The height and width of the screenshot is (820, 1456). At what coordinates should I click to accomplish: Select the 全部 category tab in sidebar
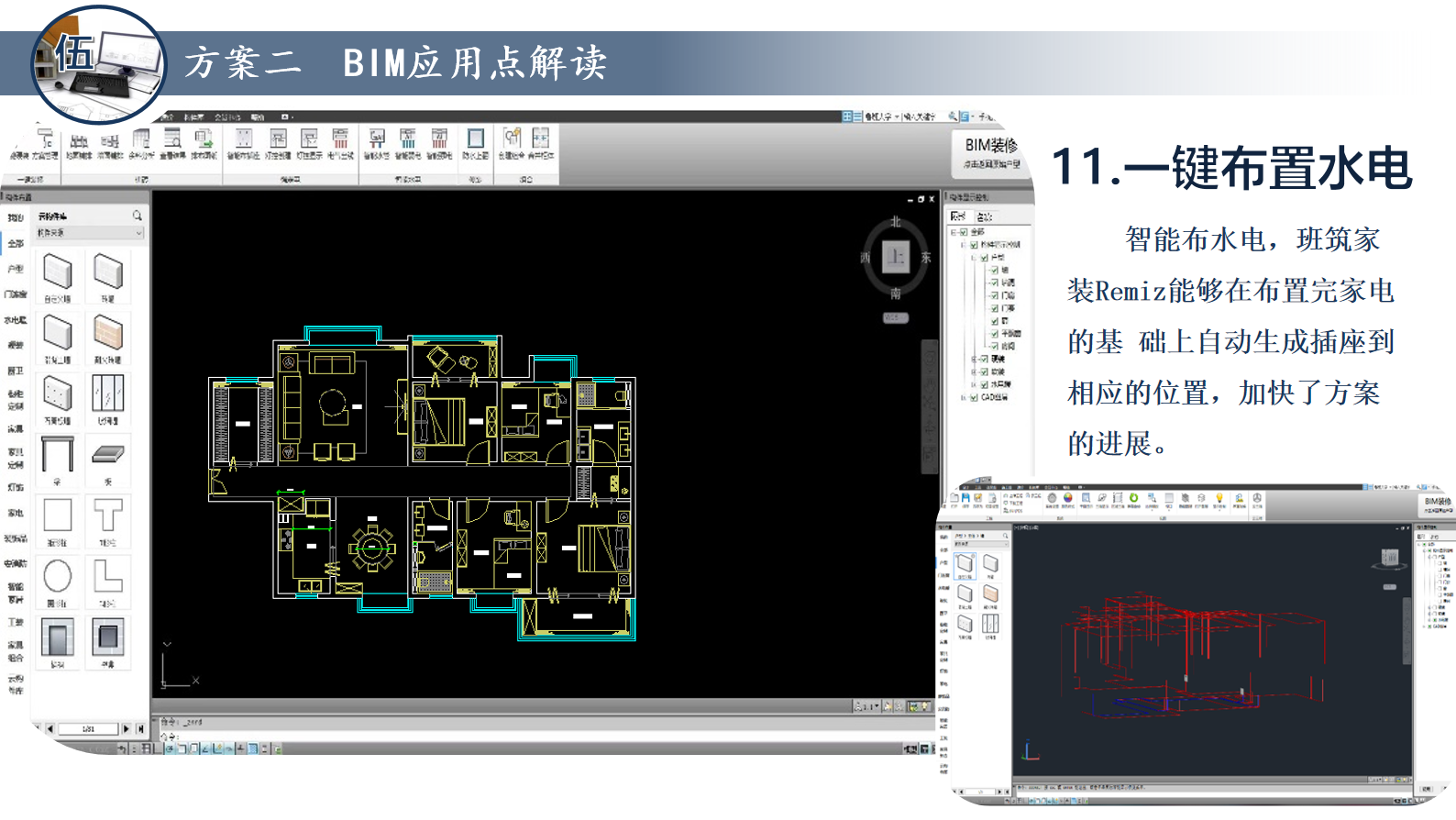point(16,243)
